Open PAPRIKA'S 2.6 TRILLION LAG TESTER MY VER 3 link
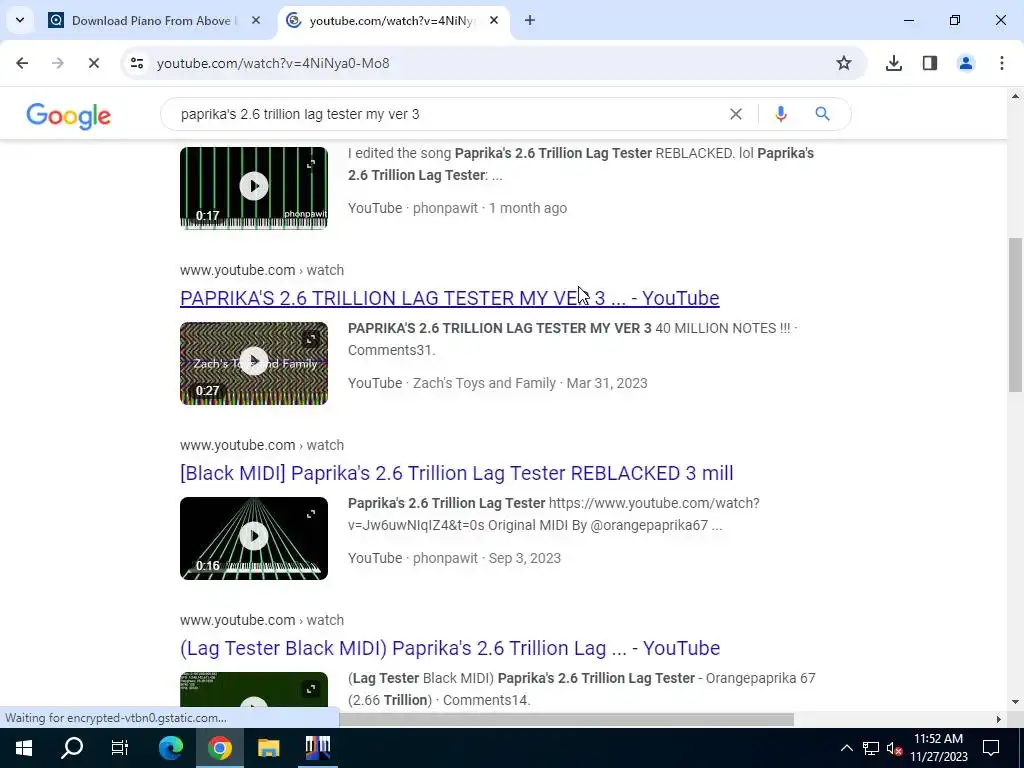This screenshot has height=768, width=1024. pyautogui.click(x=449, y=298)
